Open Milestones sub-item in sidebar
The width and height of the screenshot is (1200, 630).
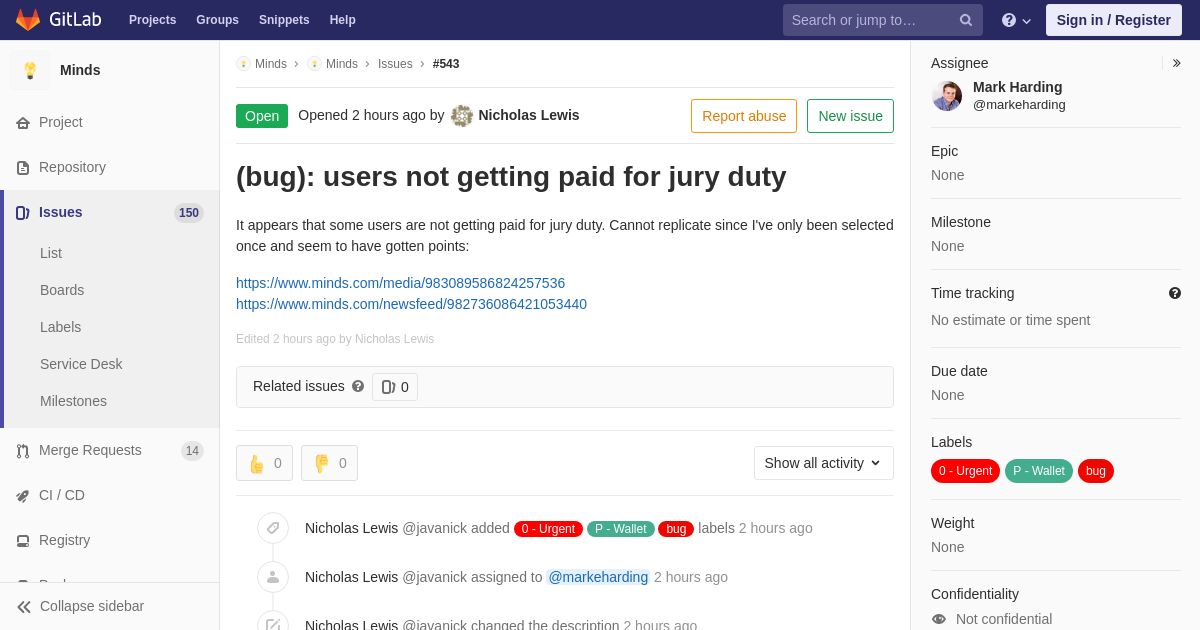[x=73, y=401]
